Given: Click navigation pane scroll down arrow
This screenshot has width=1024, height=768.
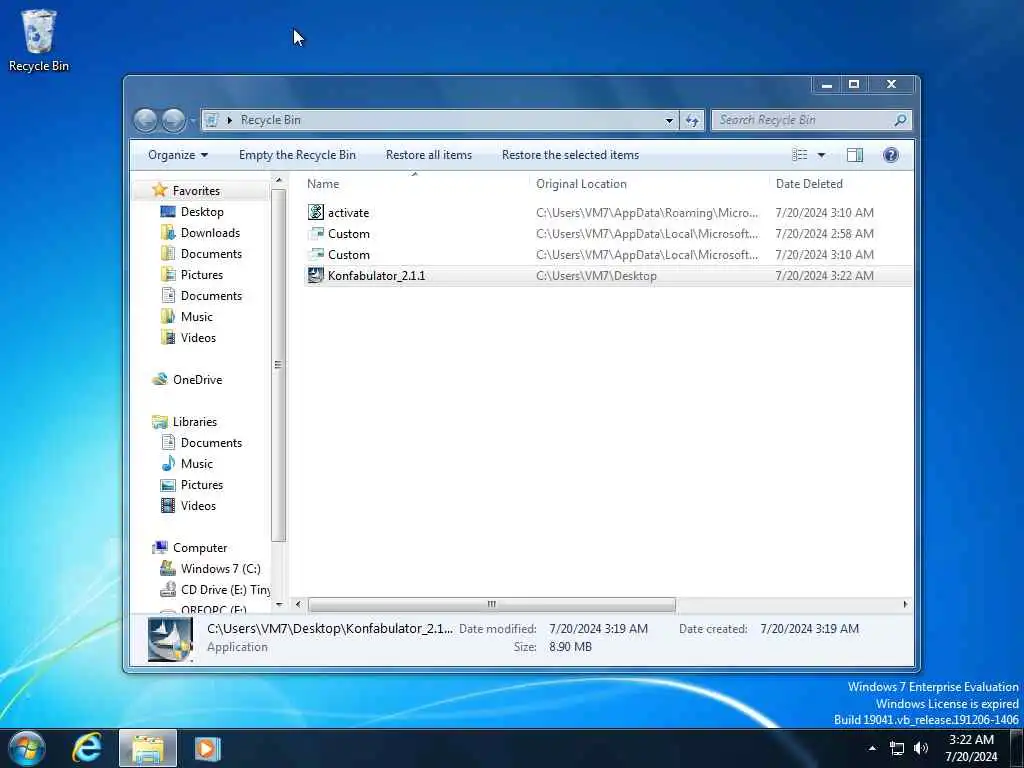Looking at the screenshot, I should point(279,605).
